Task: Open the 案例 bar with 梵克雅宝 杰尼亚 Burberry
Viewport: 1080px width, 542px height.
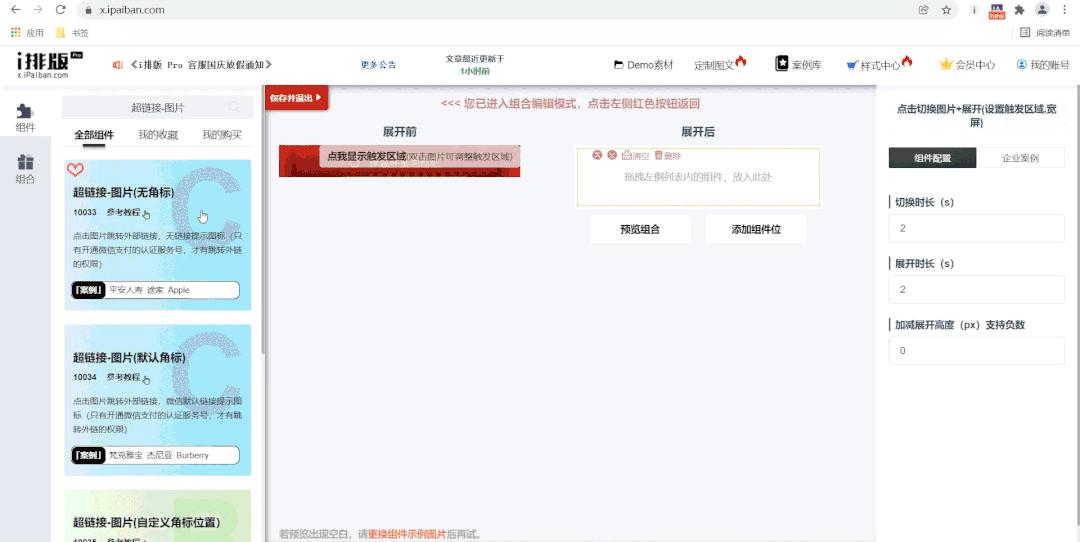Action: pos(156,455)
